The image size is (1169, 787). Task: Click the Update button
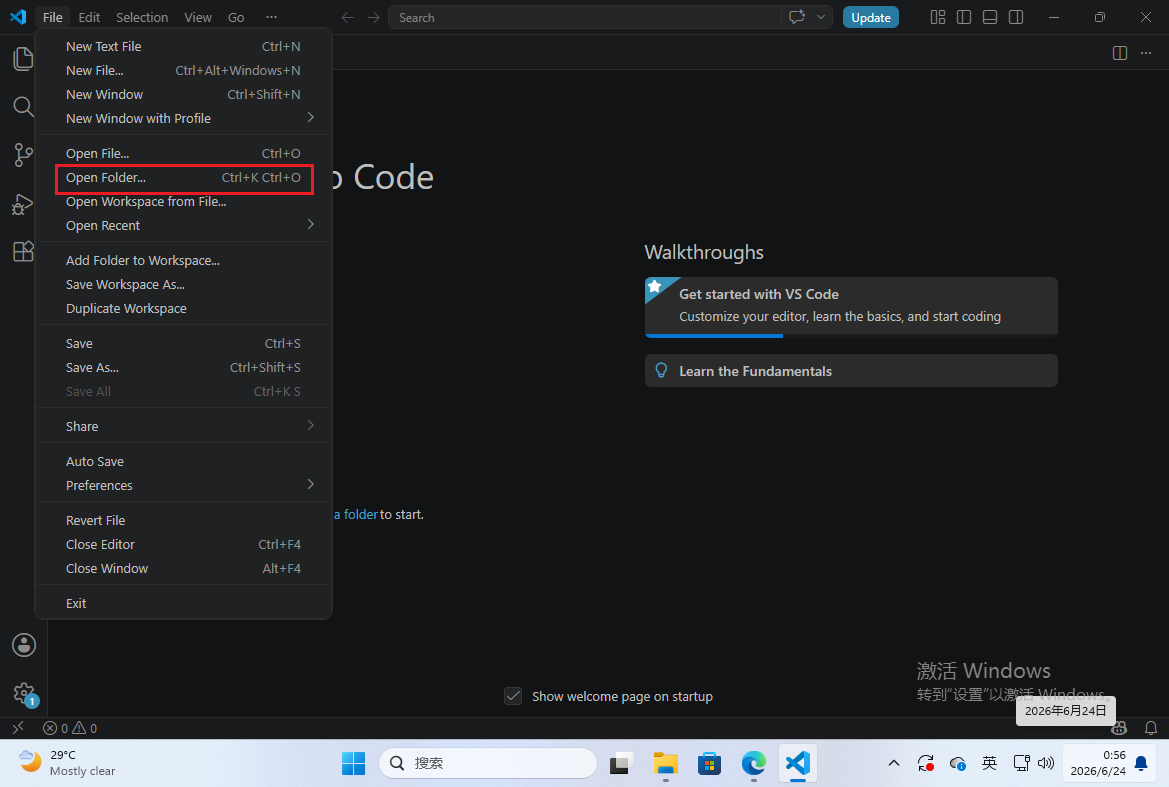point(870,17)
